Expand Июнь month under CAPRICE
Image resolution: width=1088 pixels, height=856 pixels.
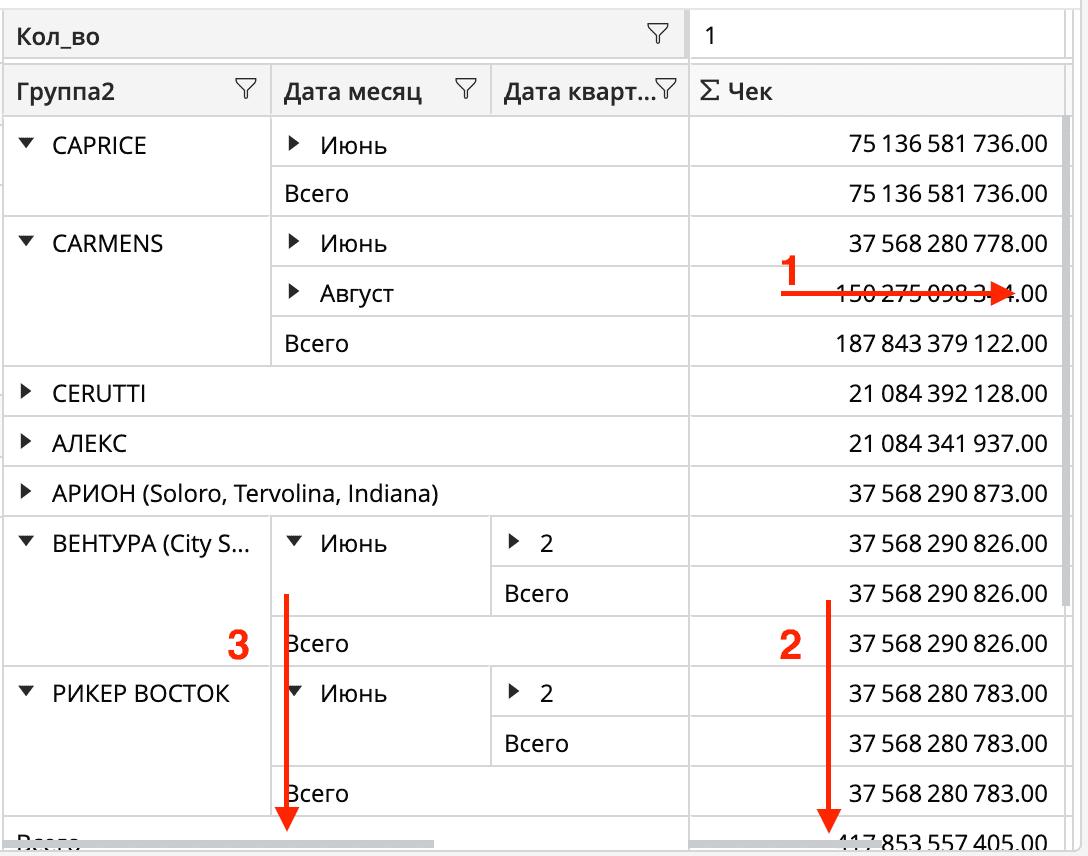click(294, 144)
